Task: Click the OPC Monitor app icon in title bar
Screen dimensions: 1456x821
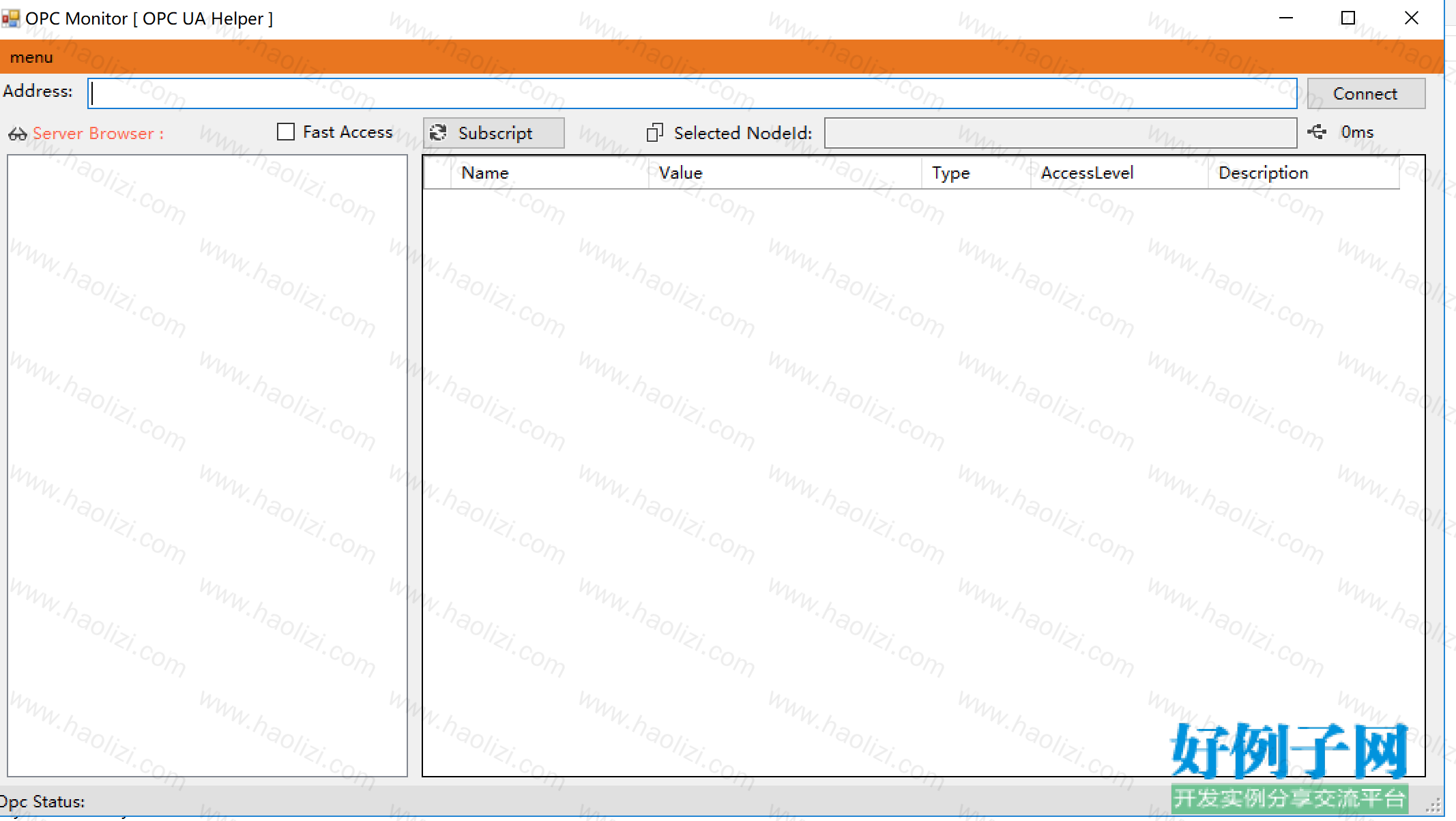Action: [10, 18]
